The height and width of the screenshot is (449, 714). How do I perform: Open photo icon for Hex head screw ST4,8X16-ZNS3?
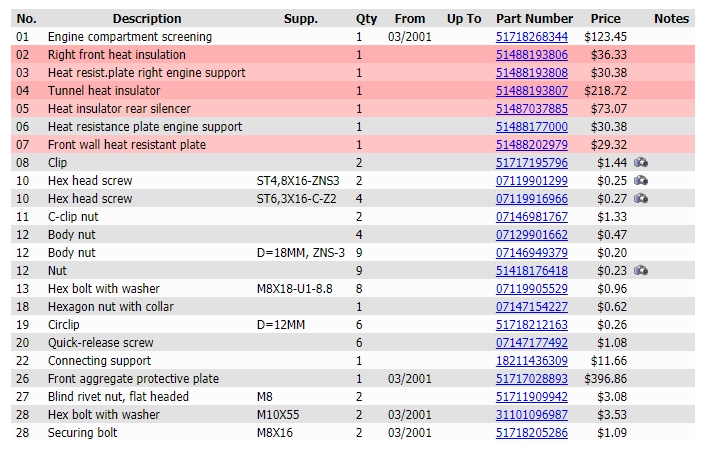641,181
